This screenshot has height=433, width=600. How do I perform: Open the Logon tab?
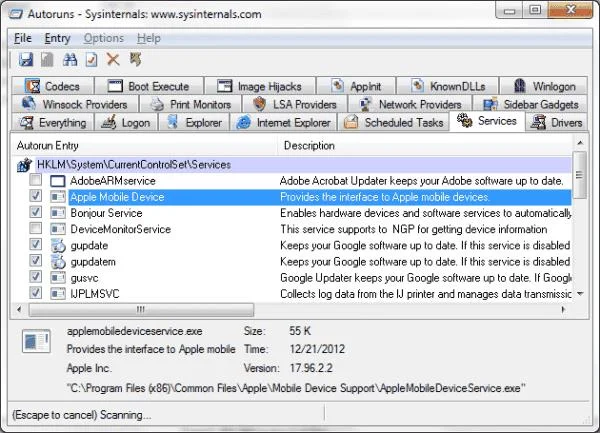(x=126, y=122)
